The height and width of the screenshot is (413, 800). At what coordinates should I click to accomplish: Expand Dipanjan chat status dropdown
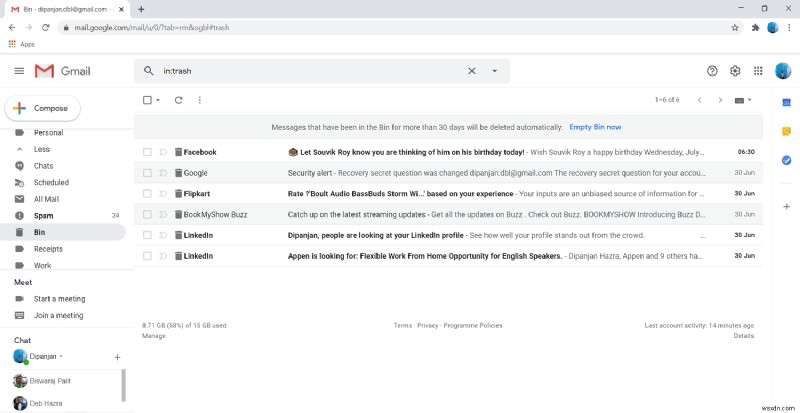pos(61,356)
